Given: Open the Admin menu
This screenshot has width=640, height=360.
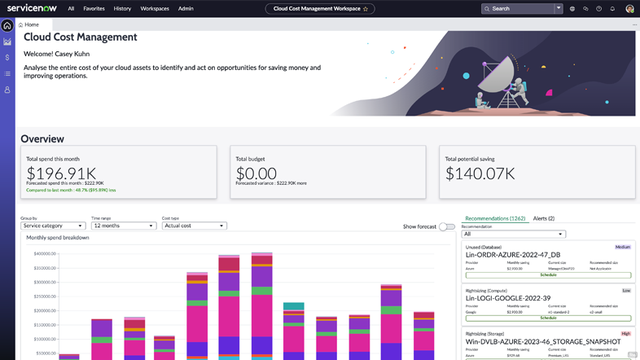Looking at the screenshot, I should click(186, 9).
